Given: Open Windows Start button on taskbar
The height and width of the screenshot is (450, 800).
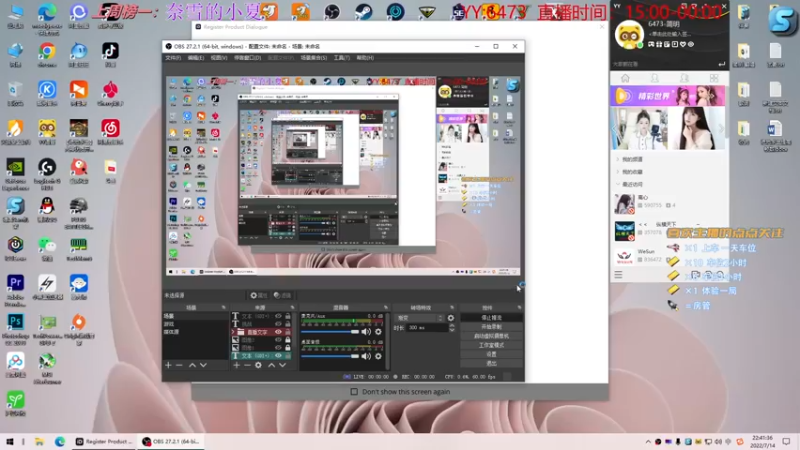Looking at the screenshot, I should [x=9, y=442].
